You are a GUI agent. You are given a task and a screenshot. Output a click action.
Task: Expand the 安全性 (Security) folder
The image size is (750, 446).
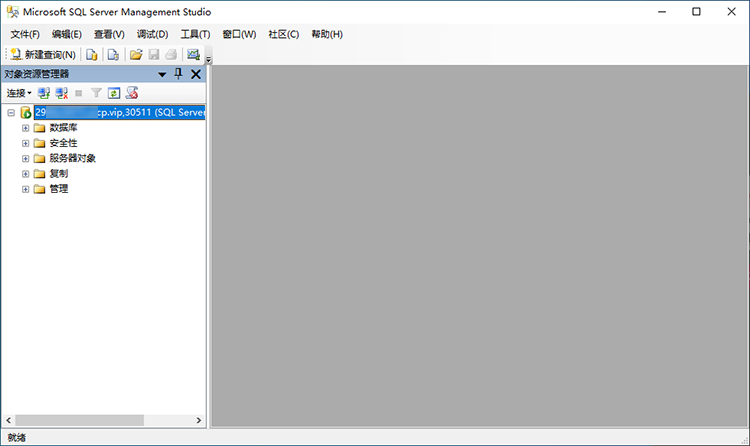26,143
